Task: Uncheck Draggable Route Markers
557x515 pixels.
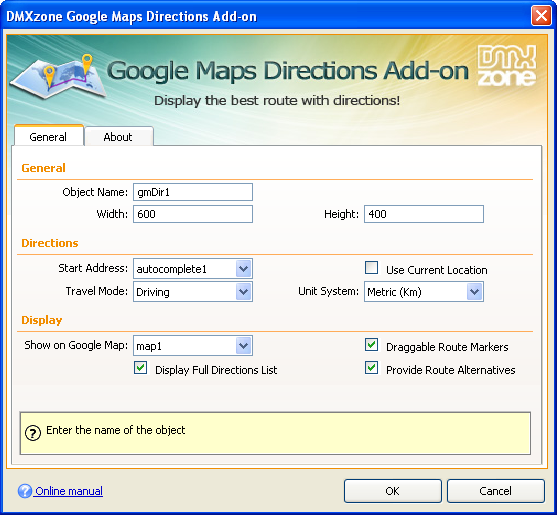Action: tap(372, 345)
